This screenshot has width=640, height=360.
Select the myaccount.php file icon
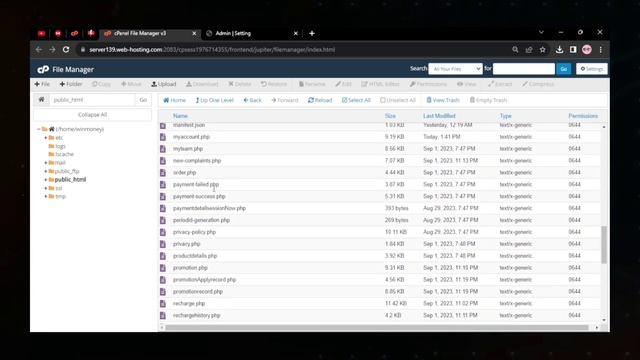click(163, 137)
